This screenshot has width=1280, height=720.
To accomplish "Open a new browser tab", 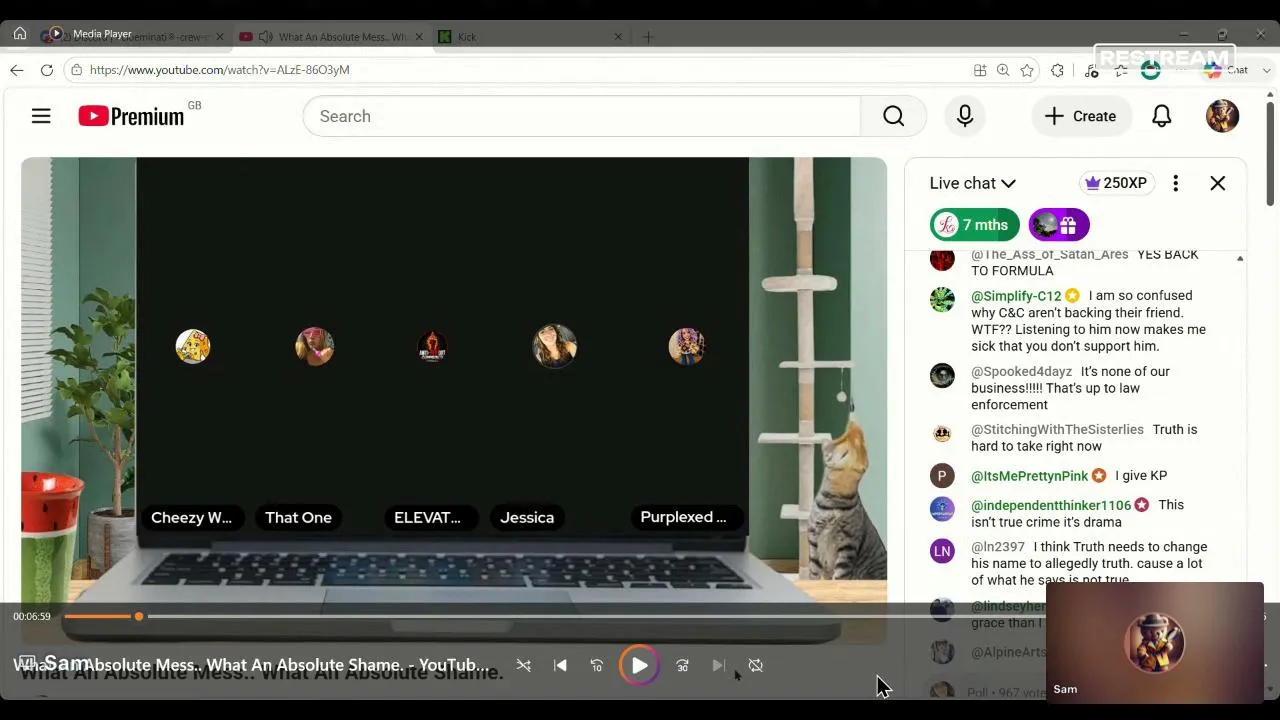I will [648, 37].
